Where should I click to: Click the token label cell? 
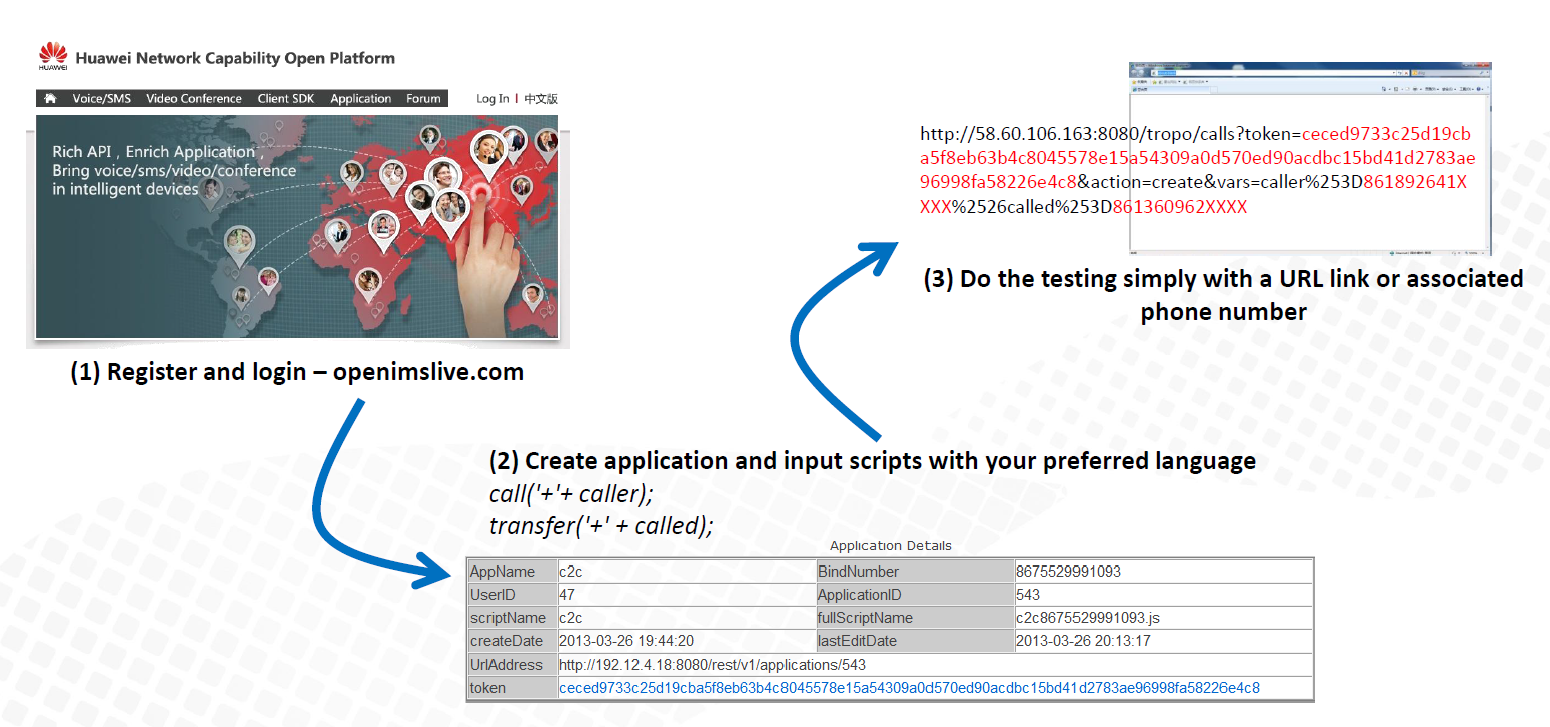coord(512,688)
